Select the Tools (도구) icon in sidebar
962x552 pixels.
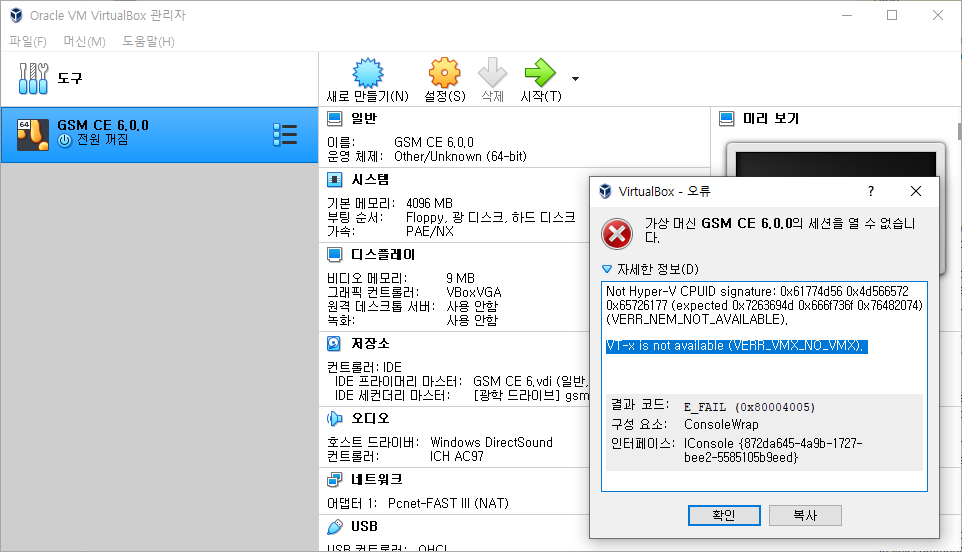coord(33,79)
